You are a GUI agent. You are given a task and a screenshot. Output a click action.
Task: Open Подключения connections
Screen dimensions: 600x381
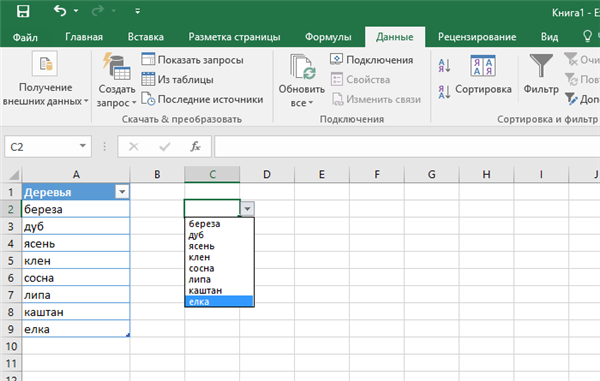(x=372, y=60)
